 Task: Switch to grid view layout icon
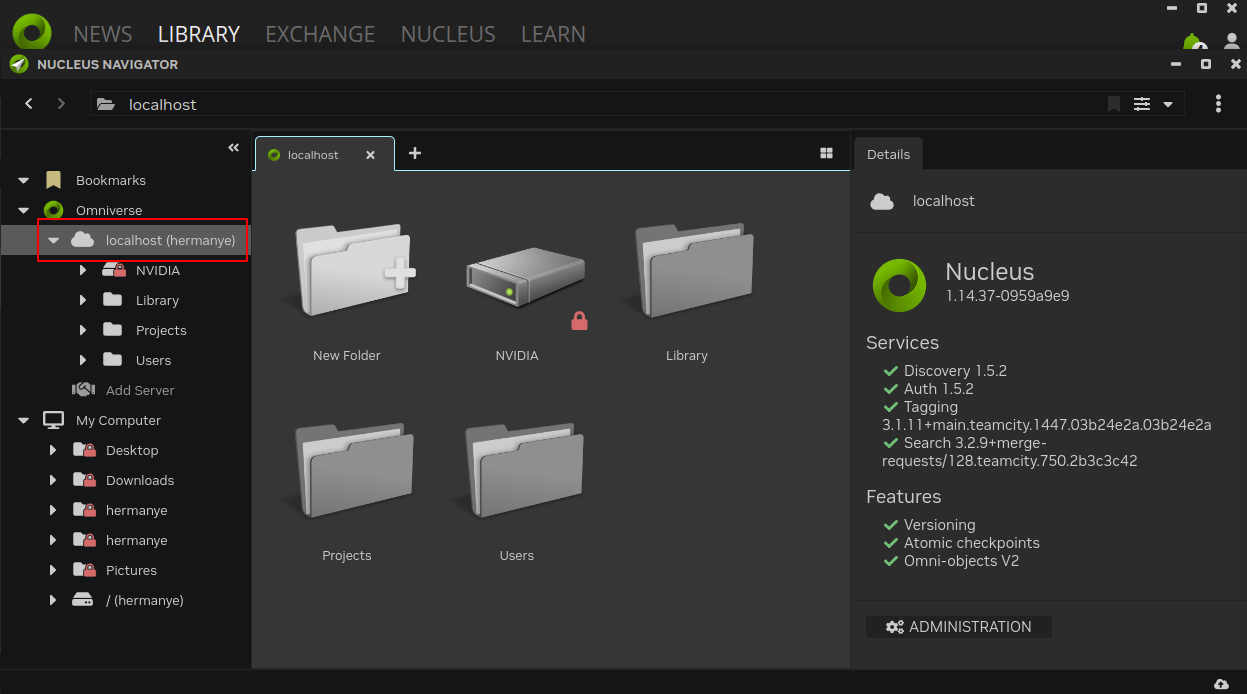pyautogui.click(x=826, y=152)
